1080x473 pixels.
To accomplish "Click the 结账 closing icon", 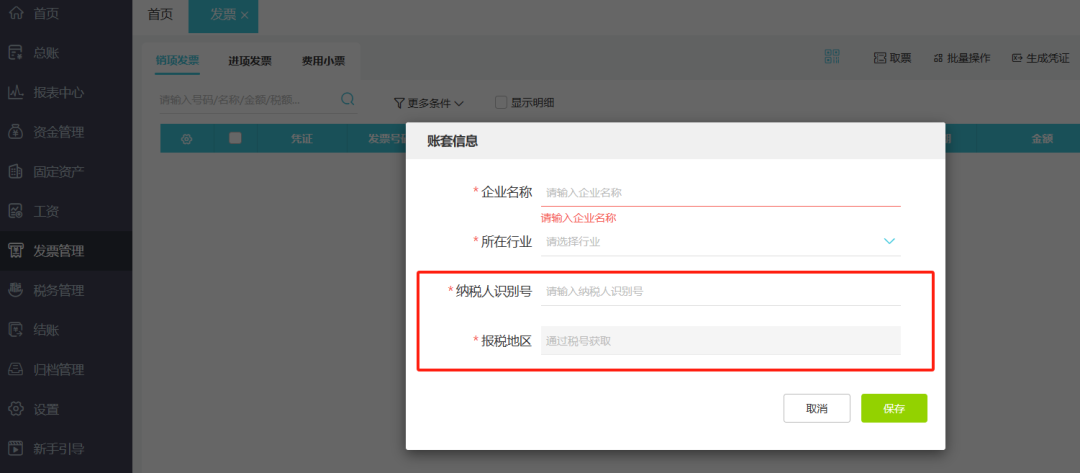I will click(16, 330).
